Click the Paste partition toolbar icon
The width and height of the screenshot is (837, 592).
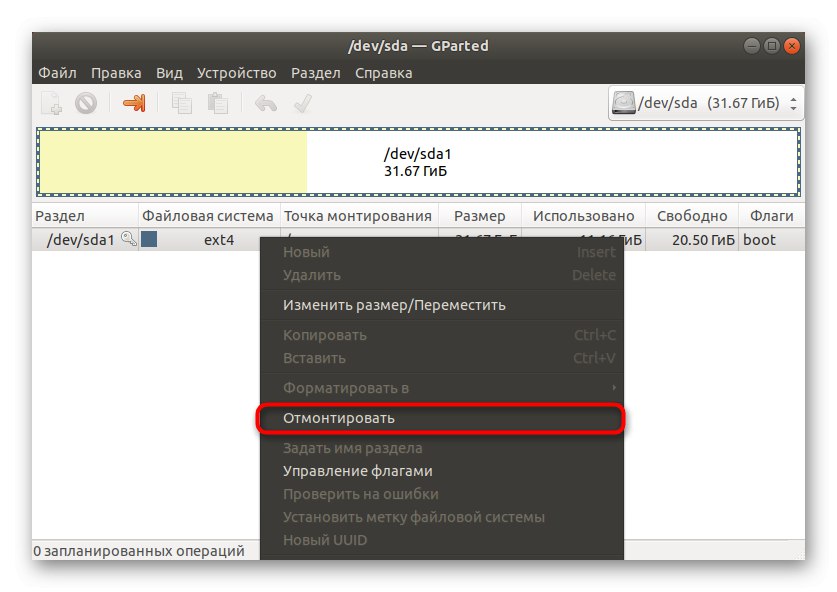[x=217, y=104]
